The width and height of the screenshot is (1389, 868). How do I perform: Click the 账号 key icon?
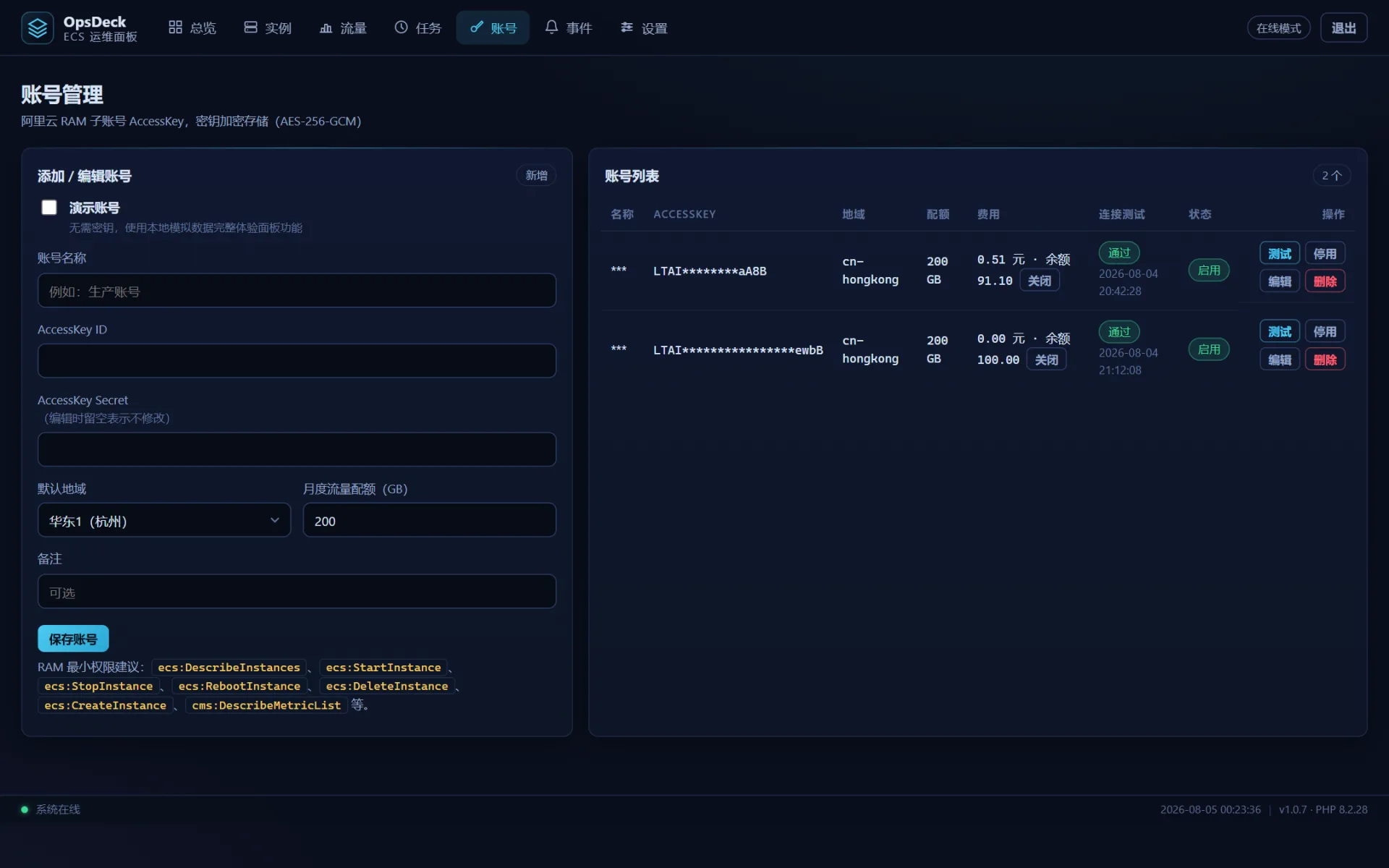pyautogui.click(x=476, y=27)
